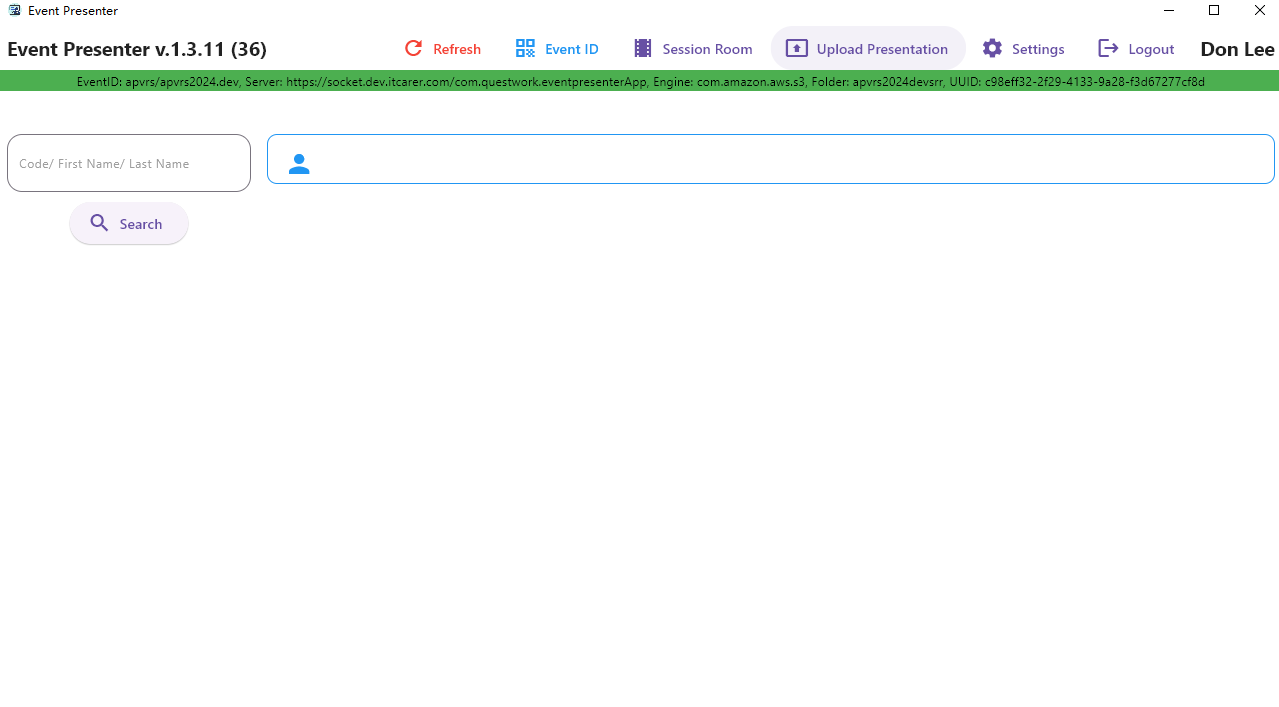The height and width of the screenshot is (707, 1279).
Task: Select the Upload Presentation text label
Action: [882, 49]
